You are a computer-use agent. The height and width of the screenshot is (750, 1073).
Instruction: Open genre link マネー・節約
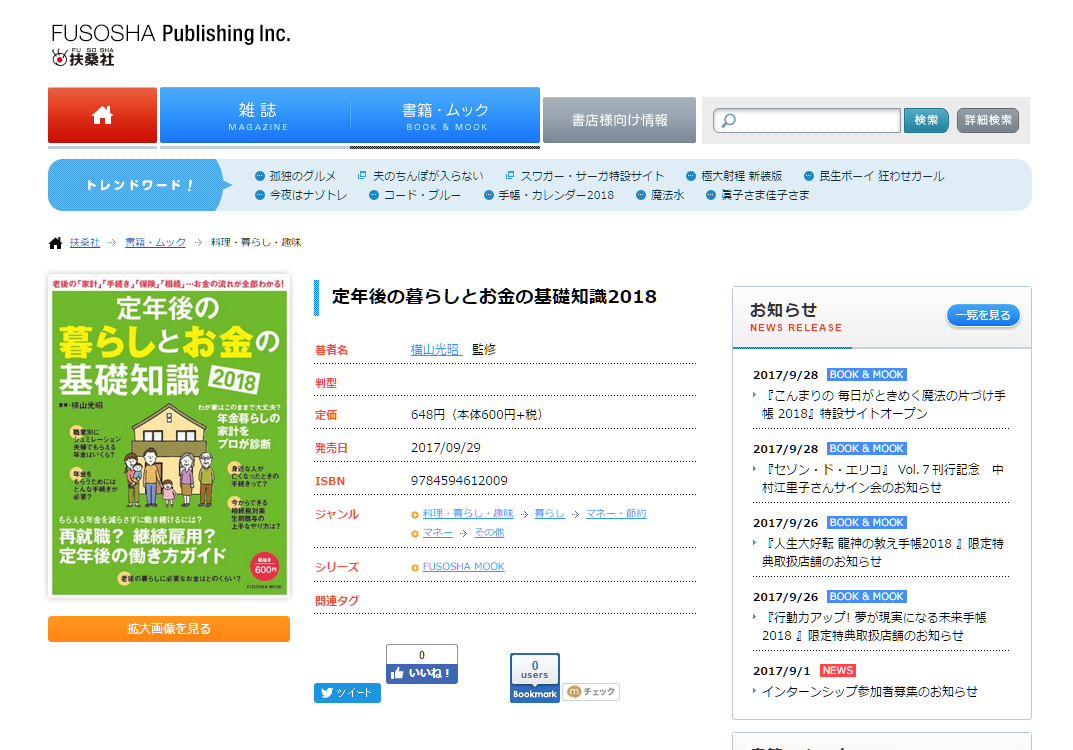pyautogui.click(x=616, y=513)
